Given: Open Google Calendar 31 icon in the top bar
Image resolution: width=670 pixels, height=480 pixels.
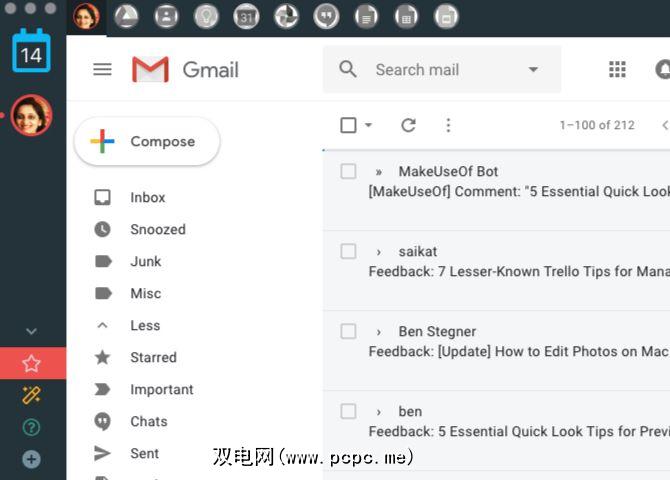Looking at the screenshot, I should (246, 17).
